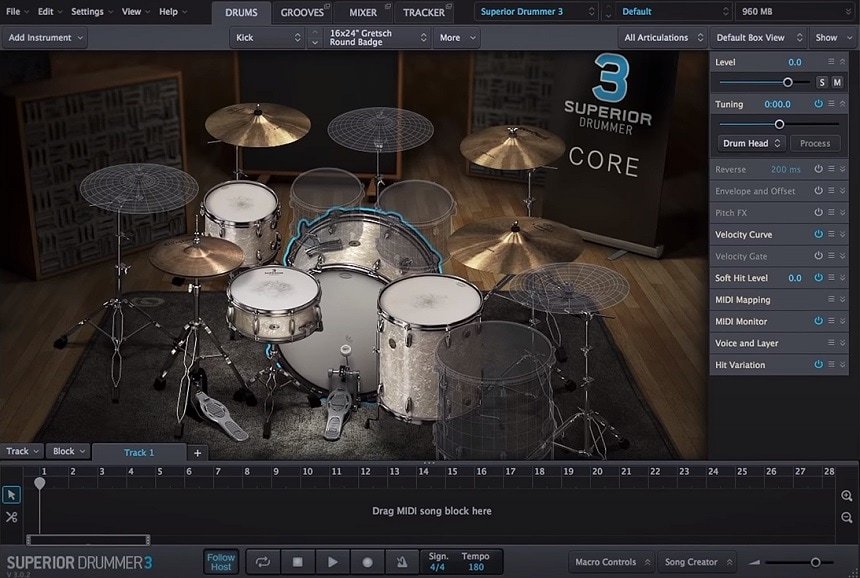Open the File menu

pyautogui.click(x=17, y=12)
